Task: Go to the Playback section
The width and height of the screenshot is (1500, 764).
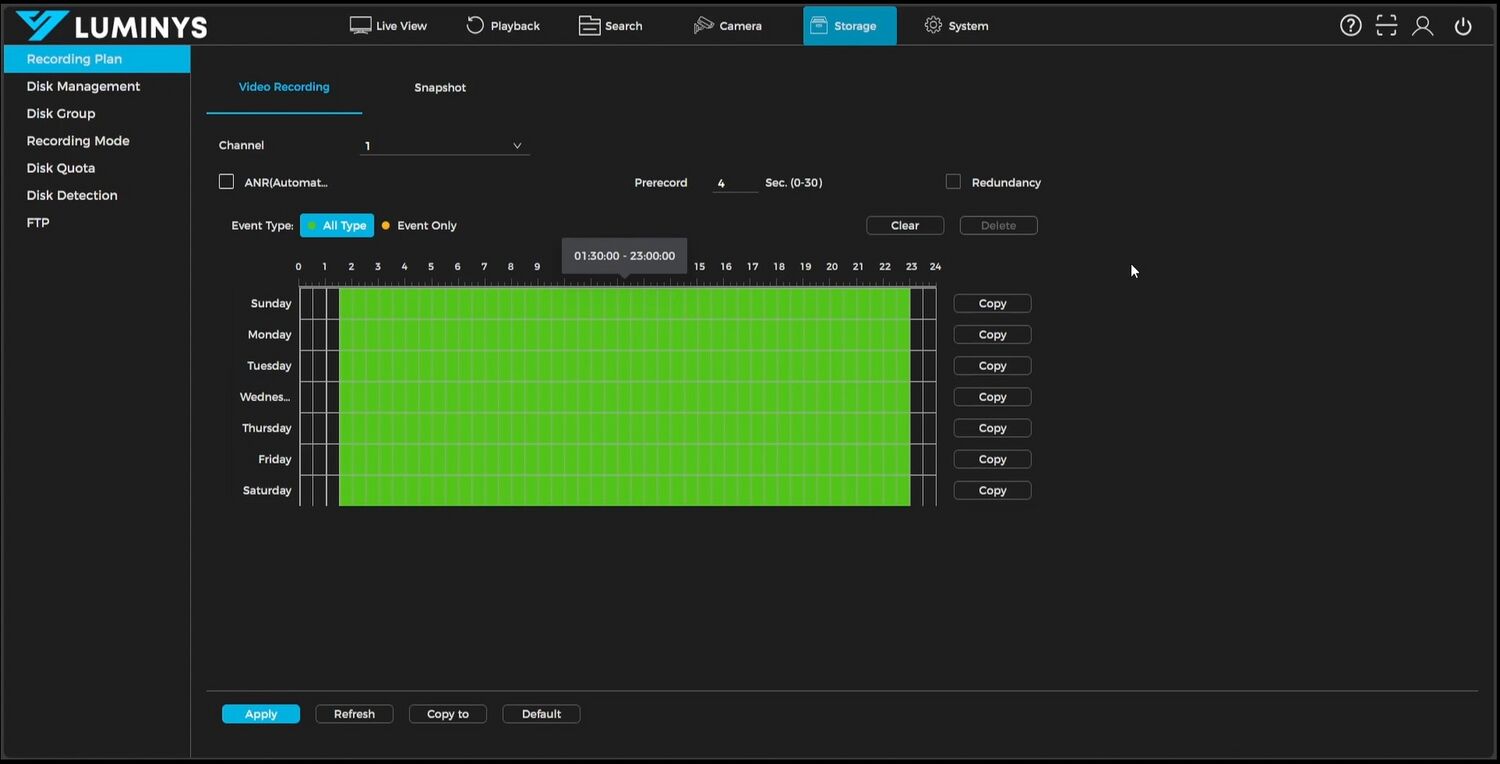Action: tap(503, 26)
